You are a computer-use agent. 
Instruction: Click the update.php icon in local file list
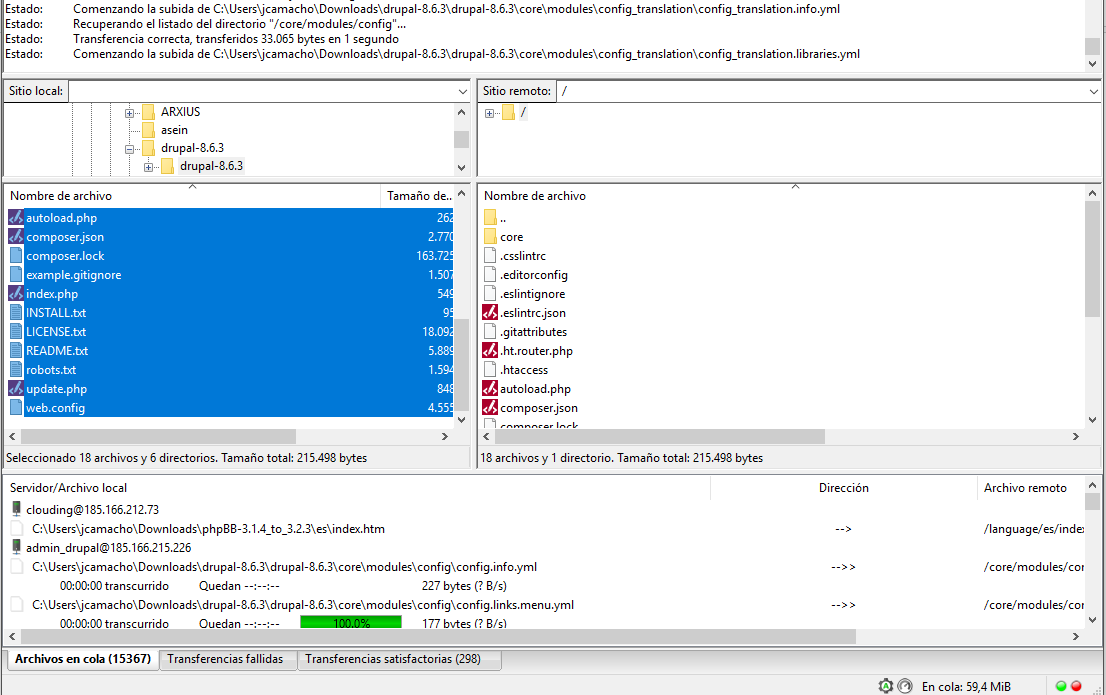16,389
